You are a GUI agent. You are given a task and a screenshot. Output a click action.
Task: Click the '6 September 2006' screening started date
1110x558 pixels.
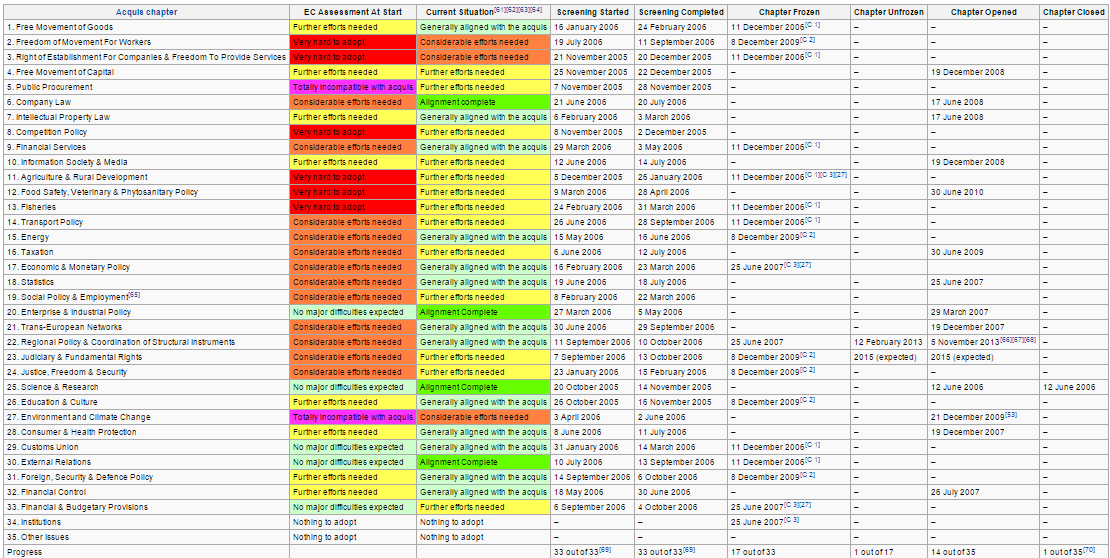pos(592,507)
